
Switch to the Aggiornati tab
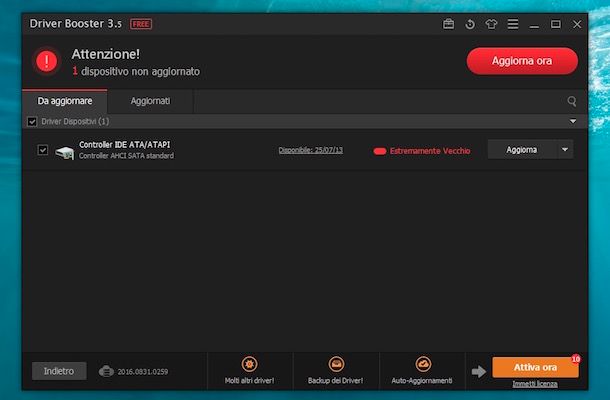150,101
